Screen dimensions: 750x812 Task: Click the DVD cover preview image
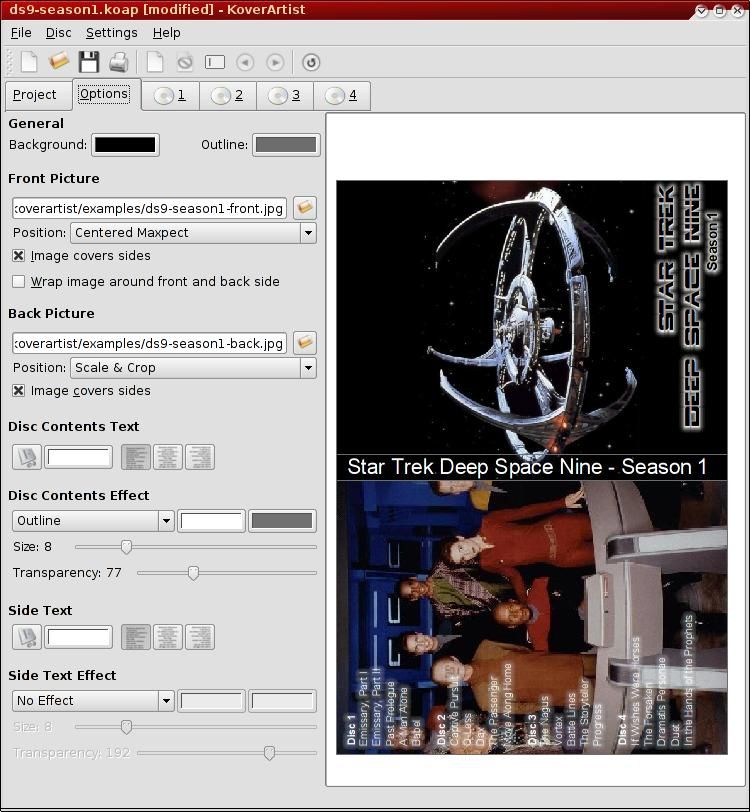532,467
